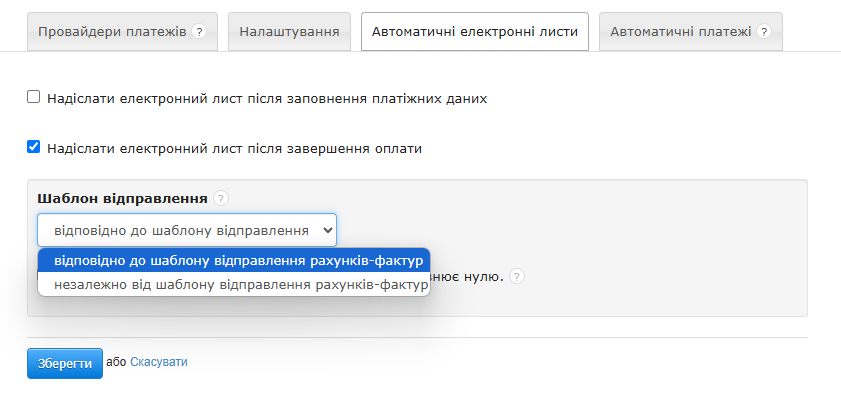Open help icon beside Провайдери платежів tab
841x407 pixels.
[198, 32]
